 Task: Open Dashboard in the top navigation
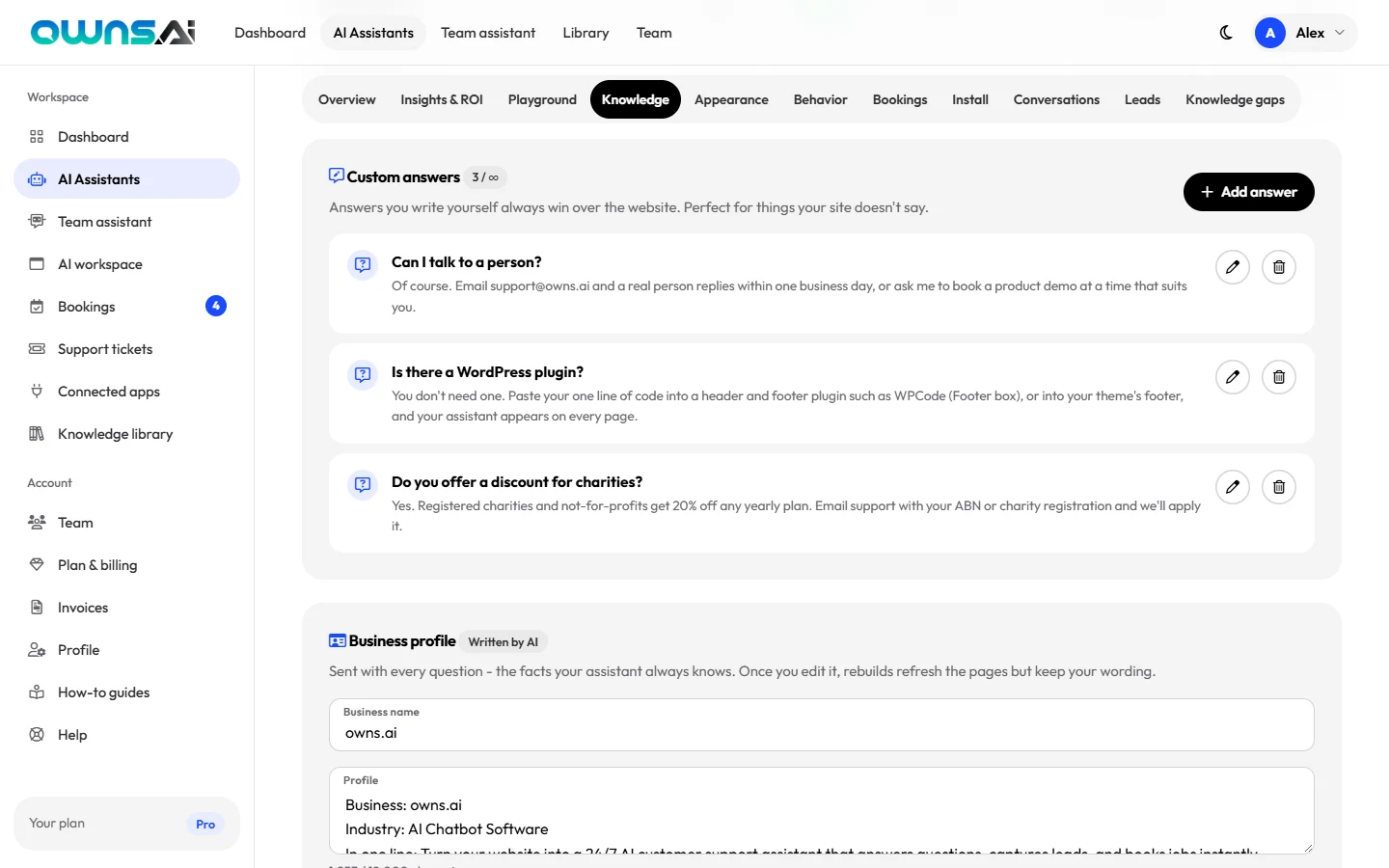coord(270,33)
